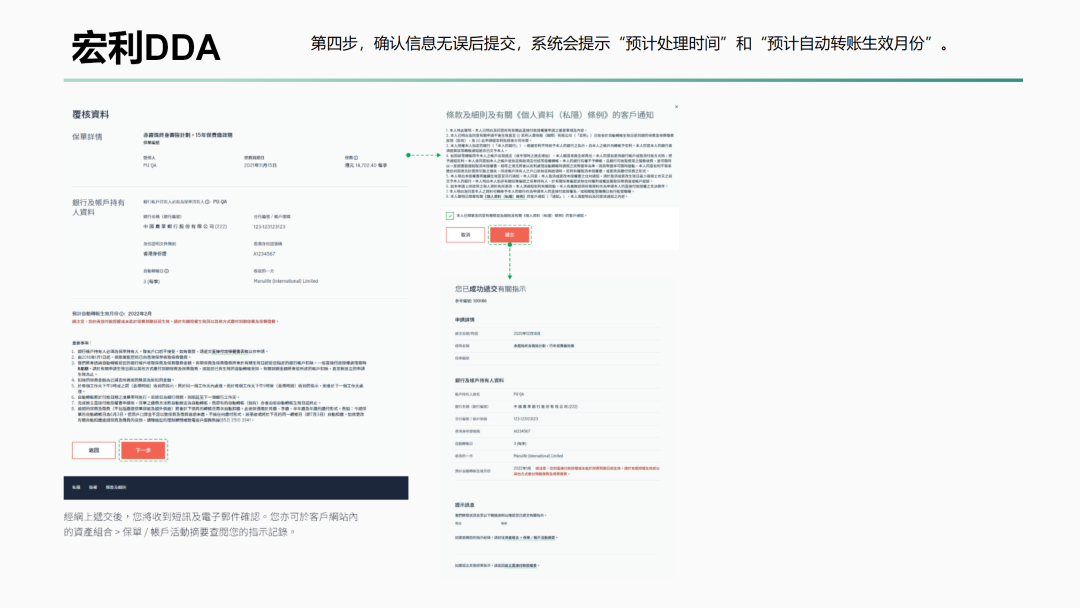The width and height of the screenshot is (1080, 608).
Task: Open the direct debit authorization link at bottom
Action: (x=522, y=565)
